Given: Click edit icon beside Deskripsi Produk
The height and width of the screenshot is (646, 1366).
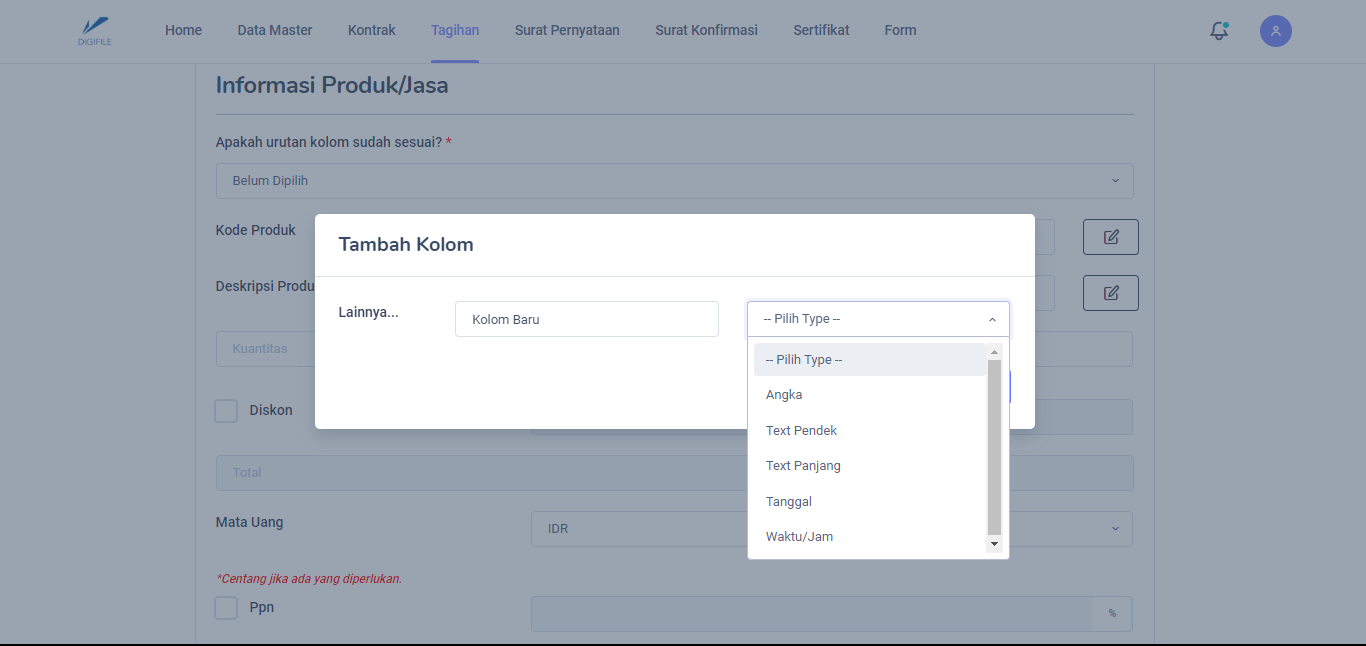Looking at the screenshot, I should pos(1110,293).
